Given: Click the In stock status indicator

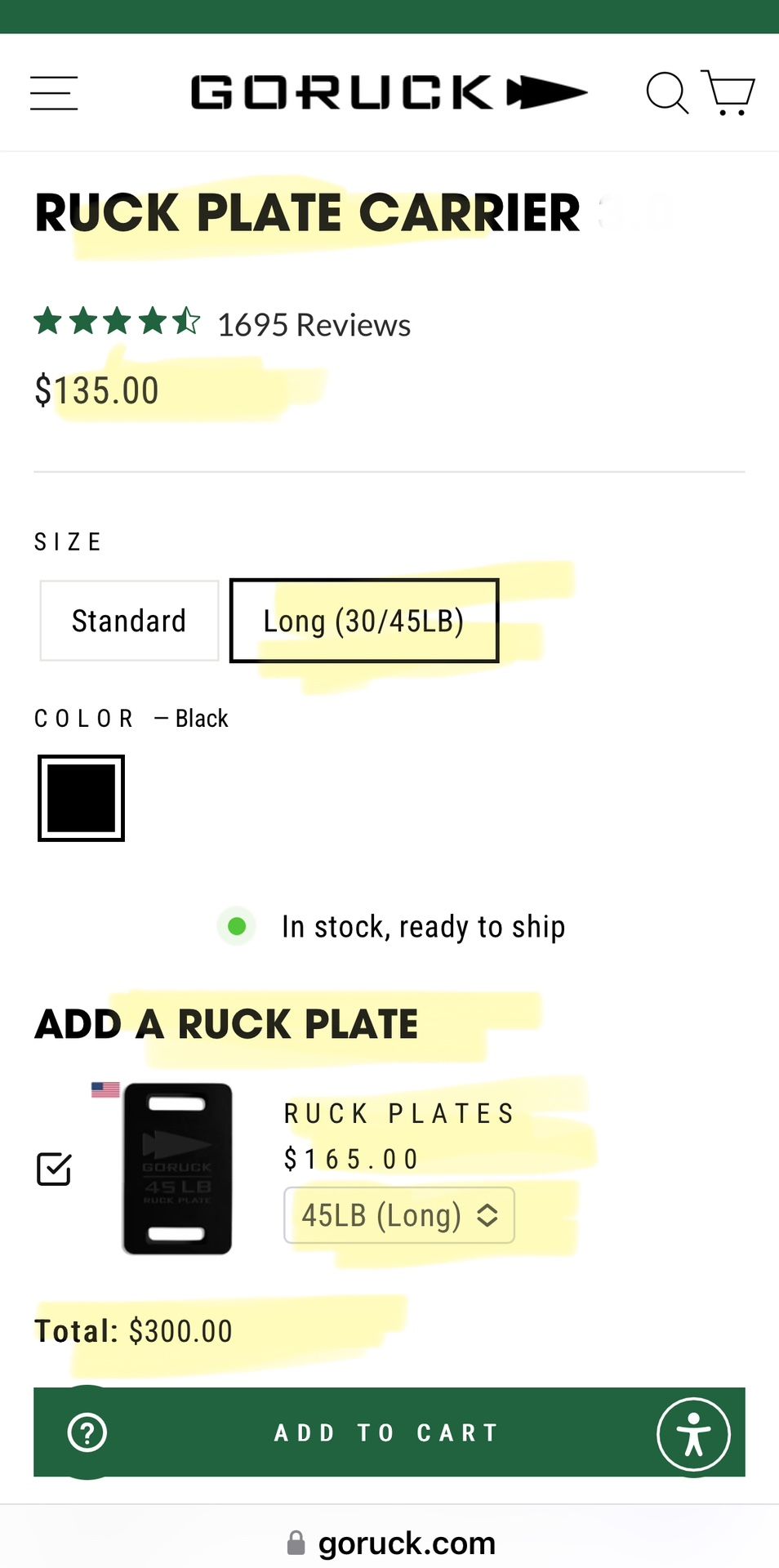Looking at the screenshot, I should coord(237,927).
